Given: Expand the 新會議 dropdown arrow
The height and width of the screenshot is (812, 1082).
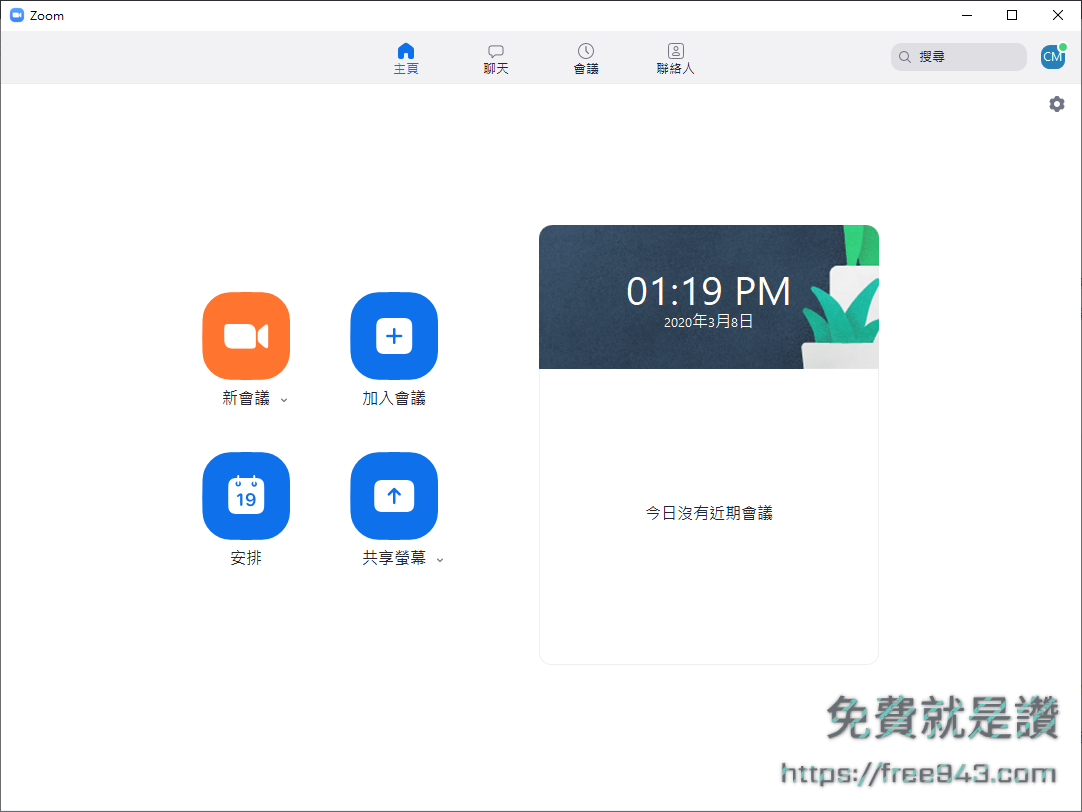Looking at the screenshot, I should tap(284, 399).
